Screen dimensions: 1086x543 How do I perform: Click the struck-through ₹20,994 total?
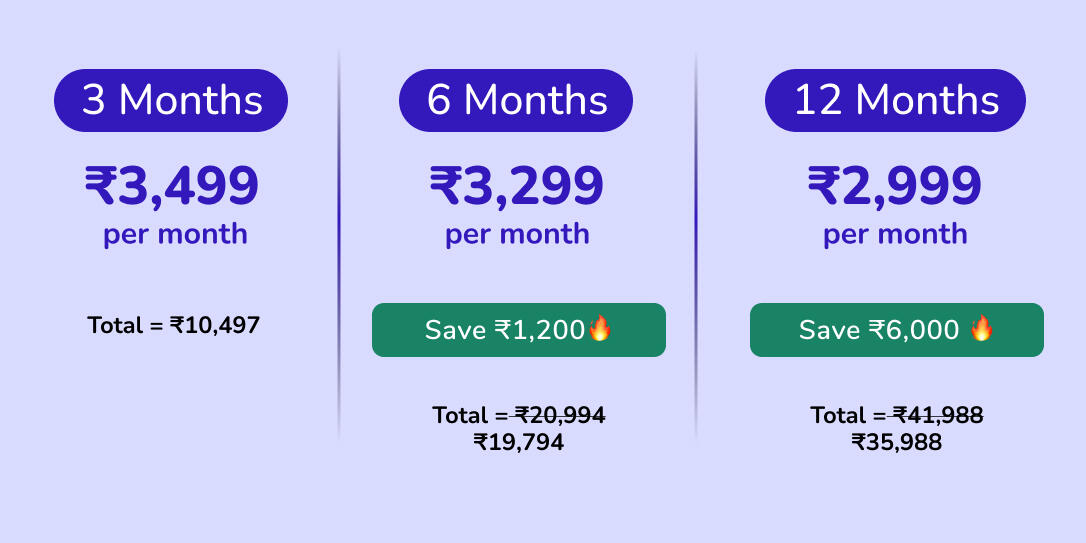pos(560,415)
